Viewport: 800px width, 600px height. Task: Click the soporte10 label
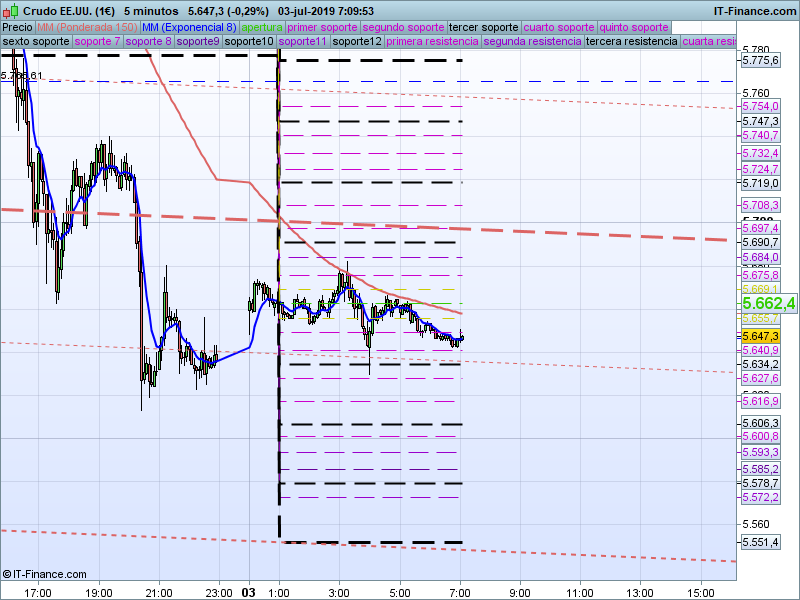[x=249, y=42]
